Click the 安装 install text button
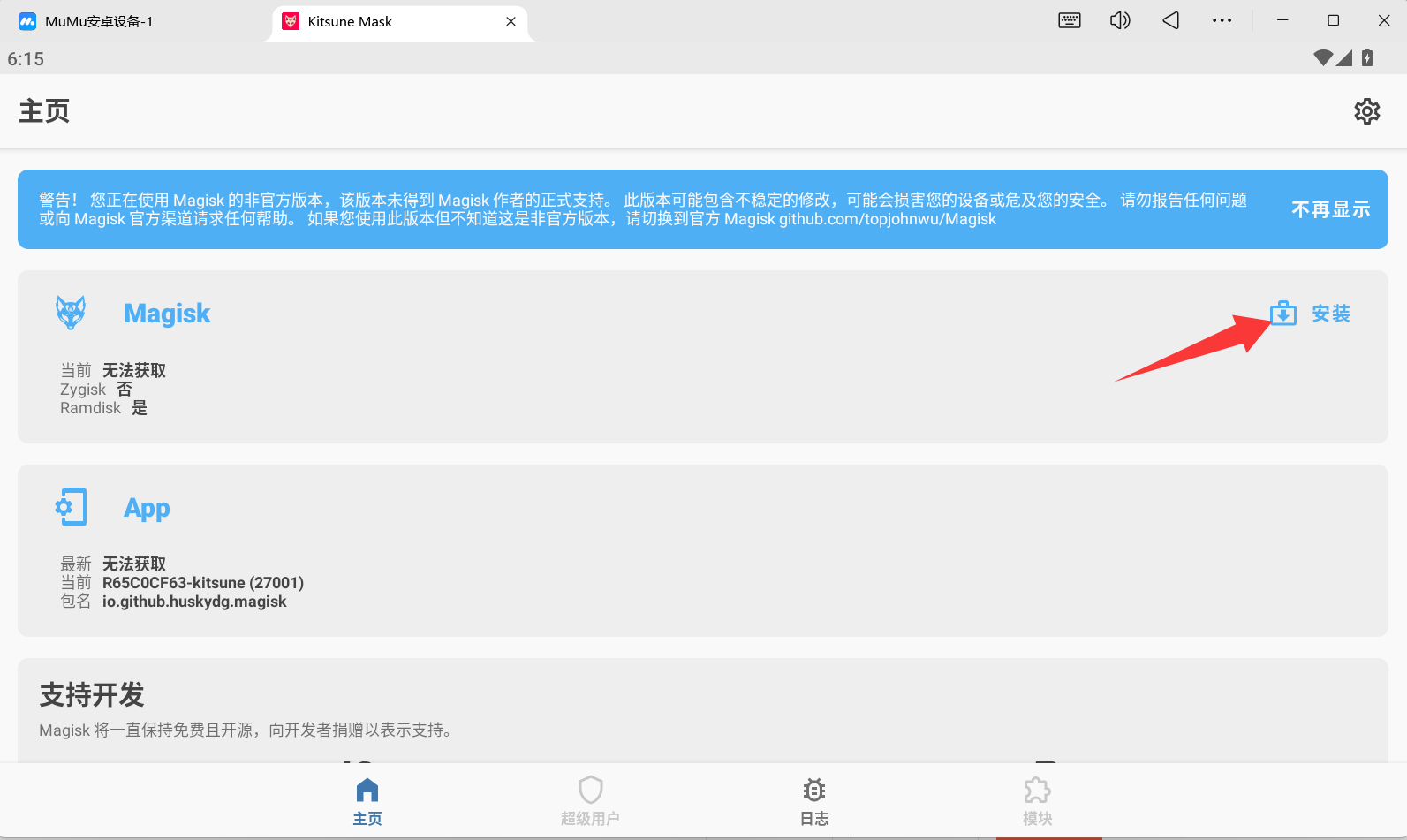Viewport: 1407px width, 840px height. tap(1330, 314)
